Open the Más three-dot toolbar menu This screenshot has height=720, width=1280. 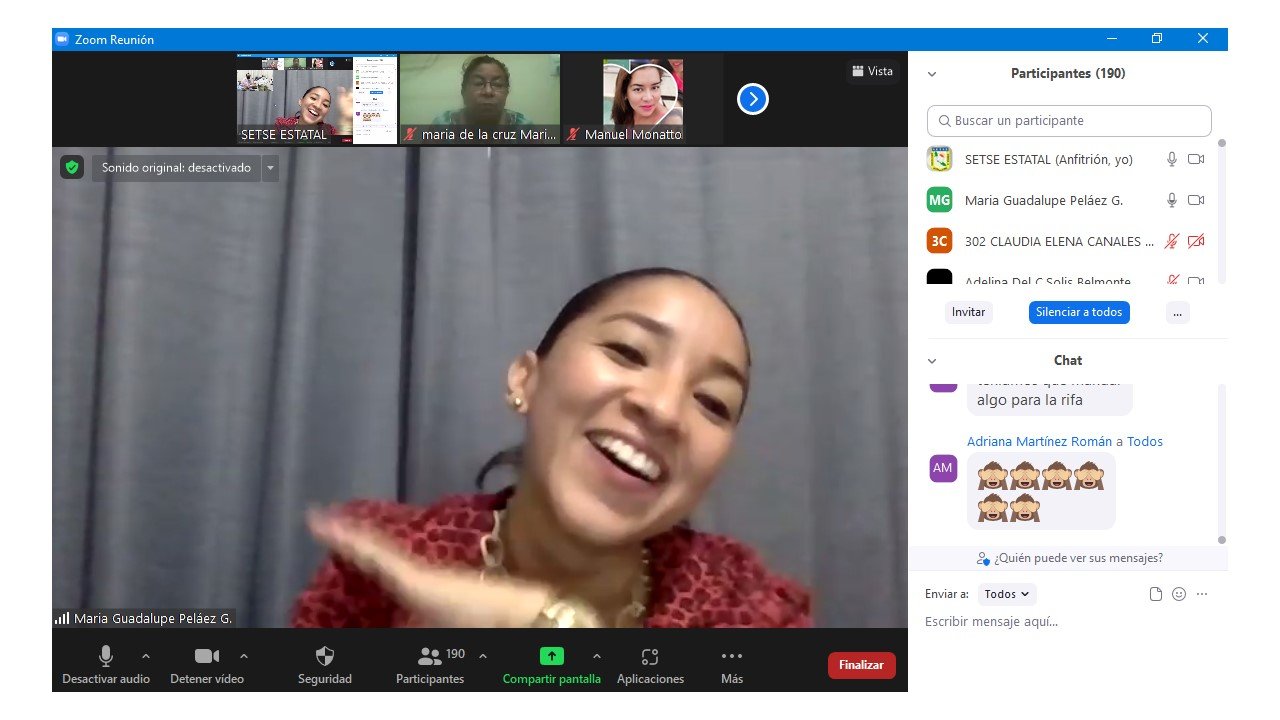pos(732,665)
